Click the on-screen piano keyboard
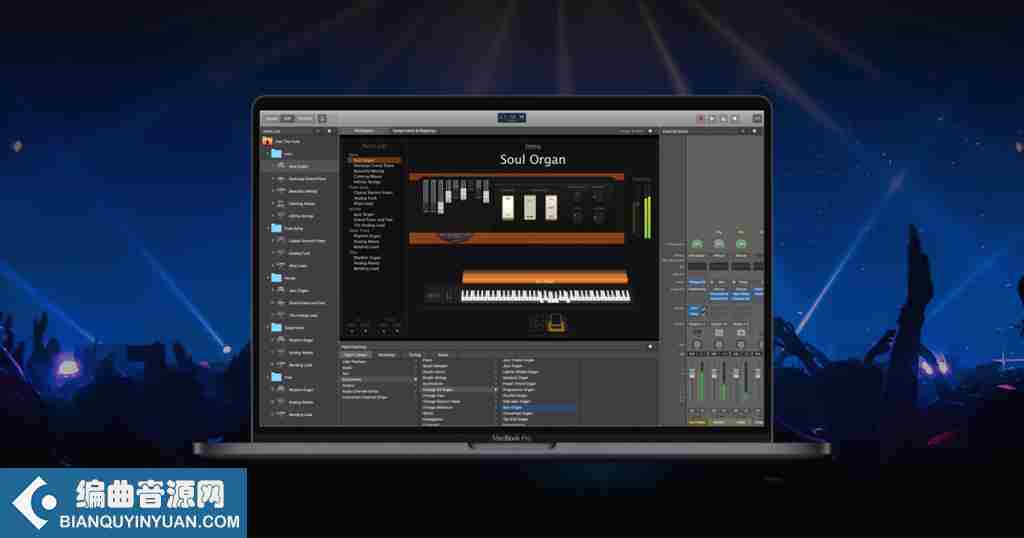This screenshot has height=538, width=1024. 545,296
